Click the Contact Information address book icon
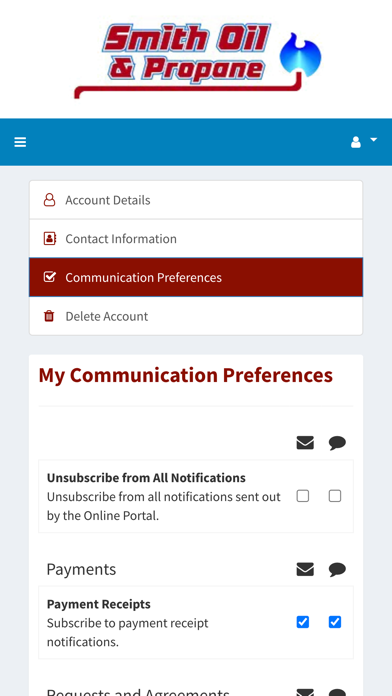Screen dimensions: 392x696 (49, 238)
